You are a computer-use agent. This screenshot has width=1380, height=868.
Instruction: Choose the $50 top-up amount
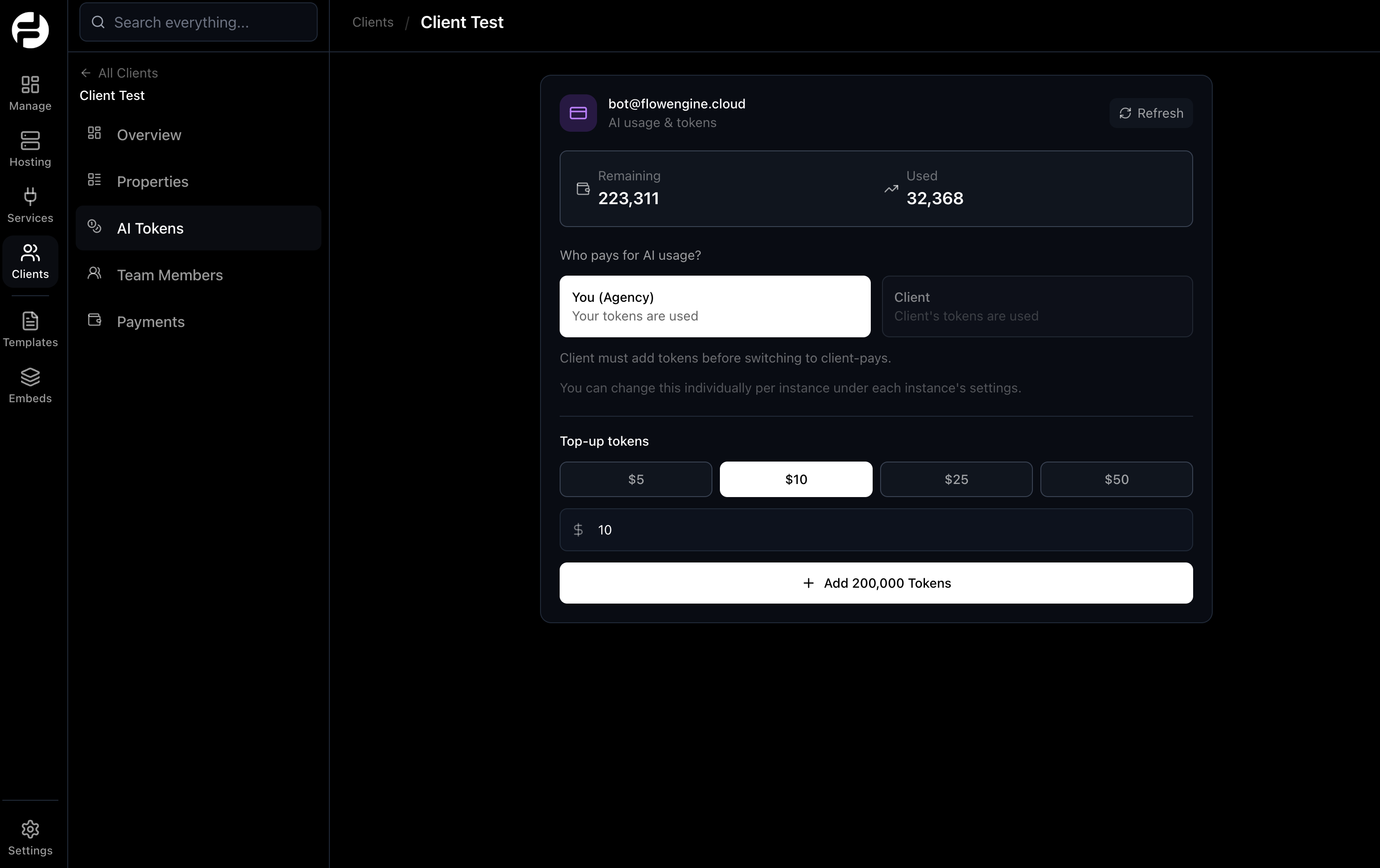[1116, 479]
